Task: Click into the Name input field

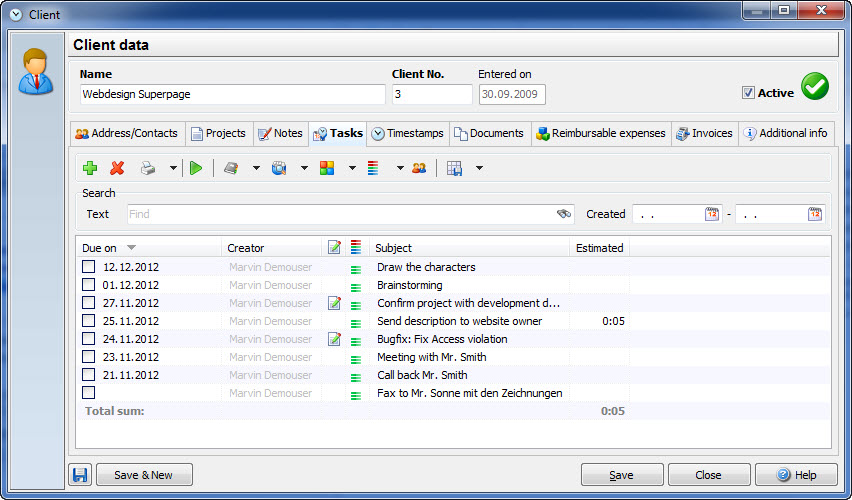Action: tap(233, 94)
